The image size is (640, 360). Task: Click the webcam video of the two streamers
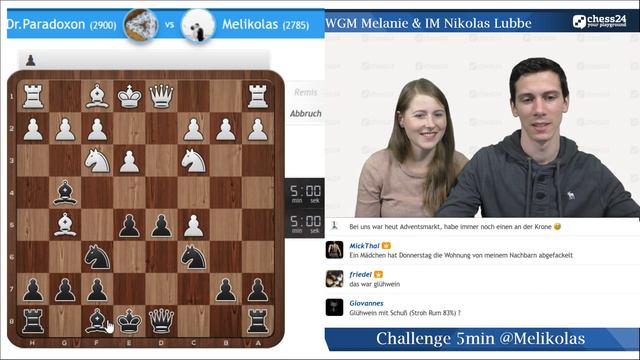point(482,125)
